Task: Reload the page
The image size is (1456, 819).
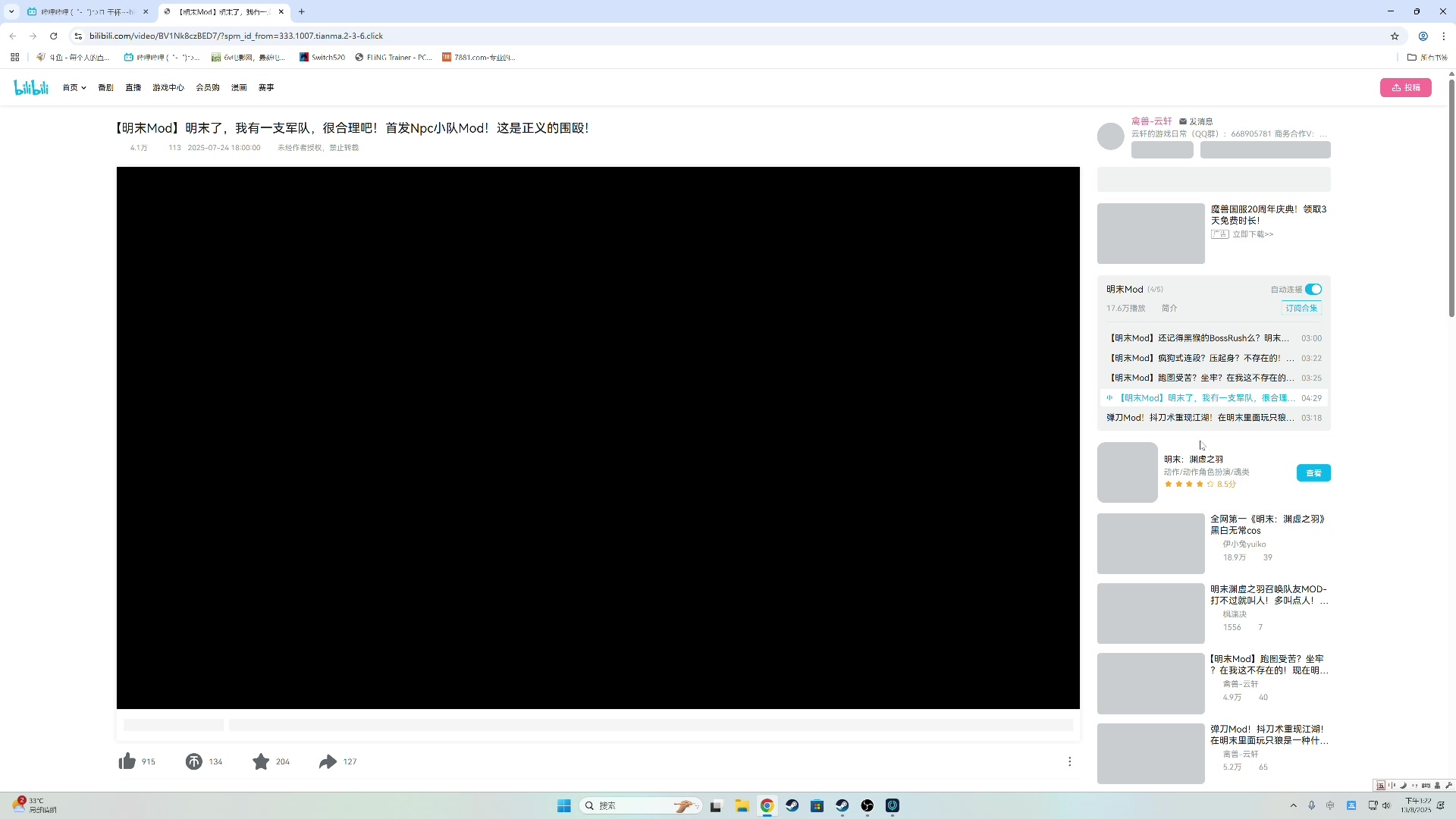Action: (x=53, y=36)
